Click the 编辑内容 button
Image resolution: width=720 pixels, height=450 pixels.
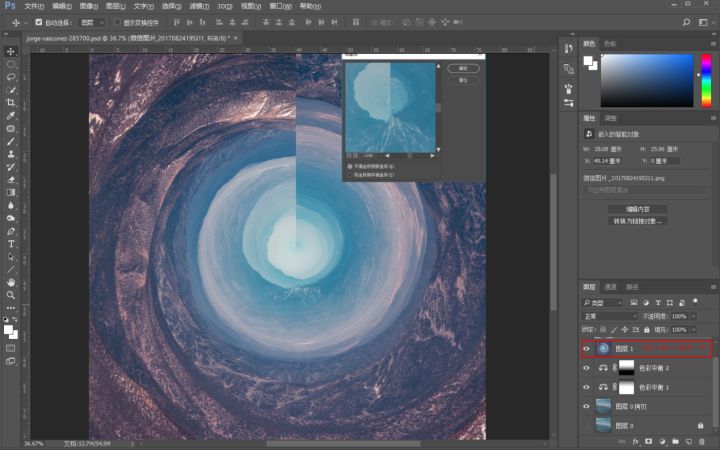point(636,208)
